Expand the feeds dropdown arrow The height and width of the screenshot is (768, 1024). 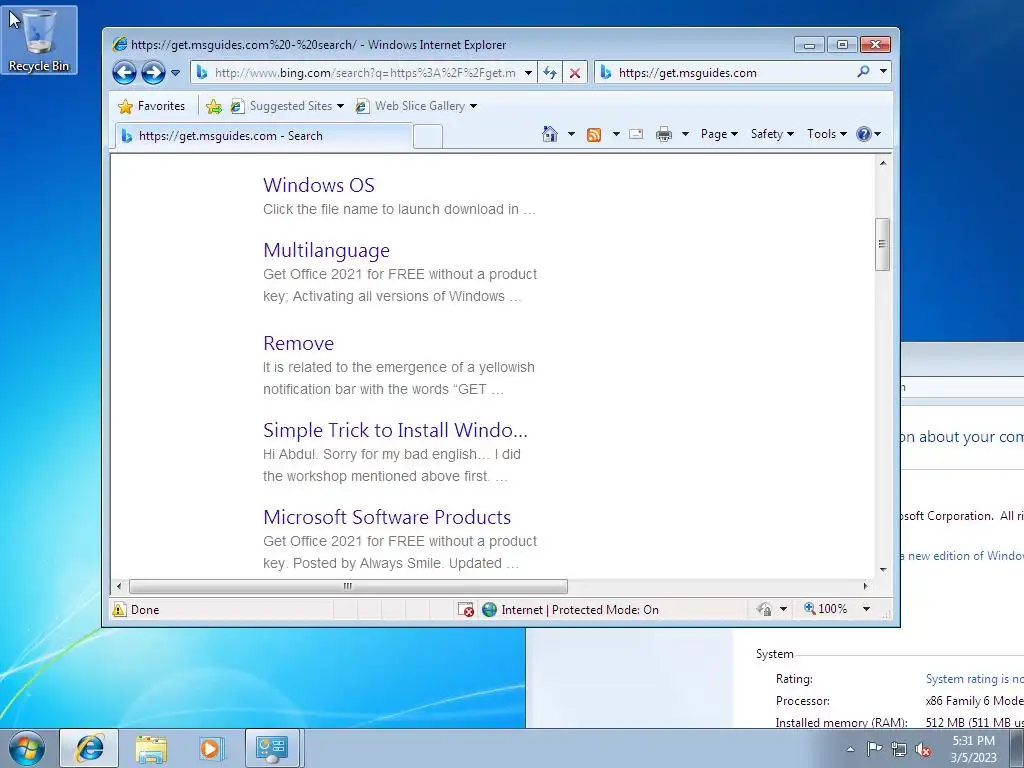tap(616, 134)
